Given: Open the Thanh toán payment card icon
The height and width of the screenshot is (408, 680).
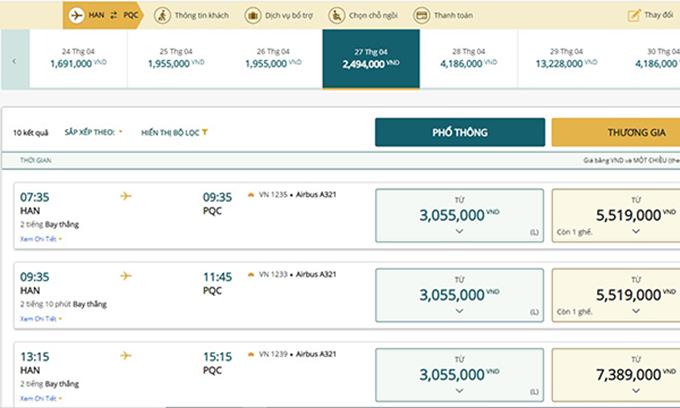Looking at the screenshot, I should (x=422, y=15).
